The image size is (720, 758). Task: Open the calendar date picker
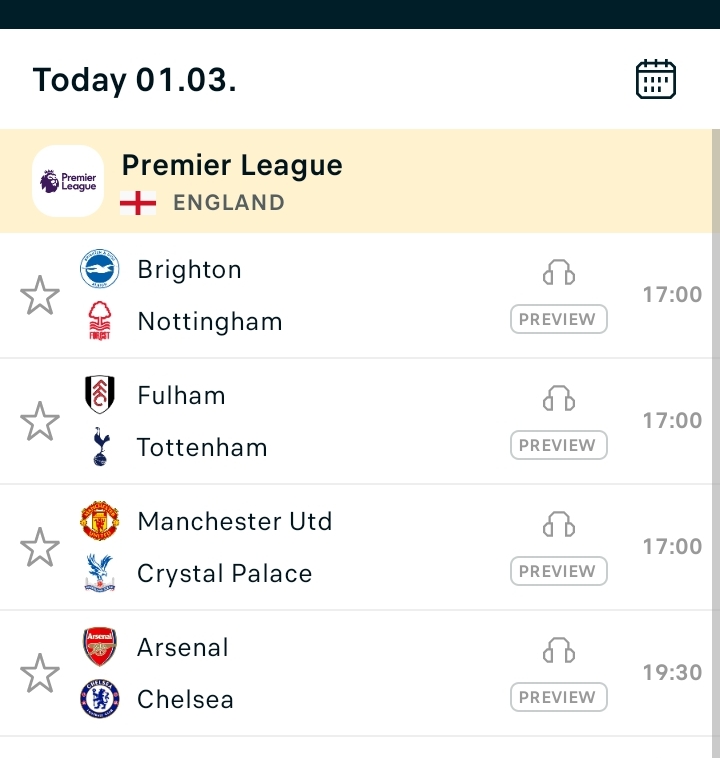pos(656,79)
